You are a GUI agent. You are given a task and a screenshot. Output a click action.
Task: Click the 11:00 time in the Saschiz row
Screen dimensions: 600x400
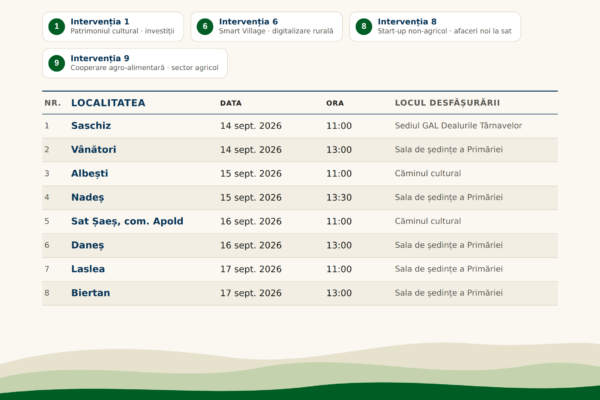point(339,126)
